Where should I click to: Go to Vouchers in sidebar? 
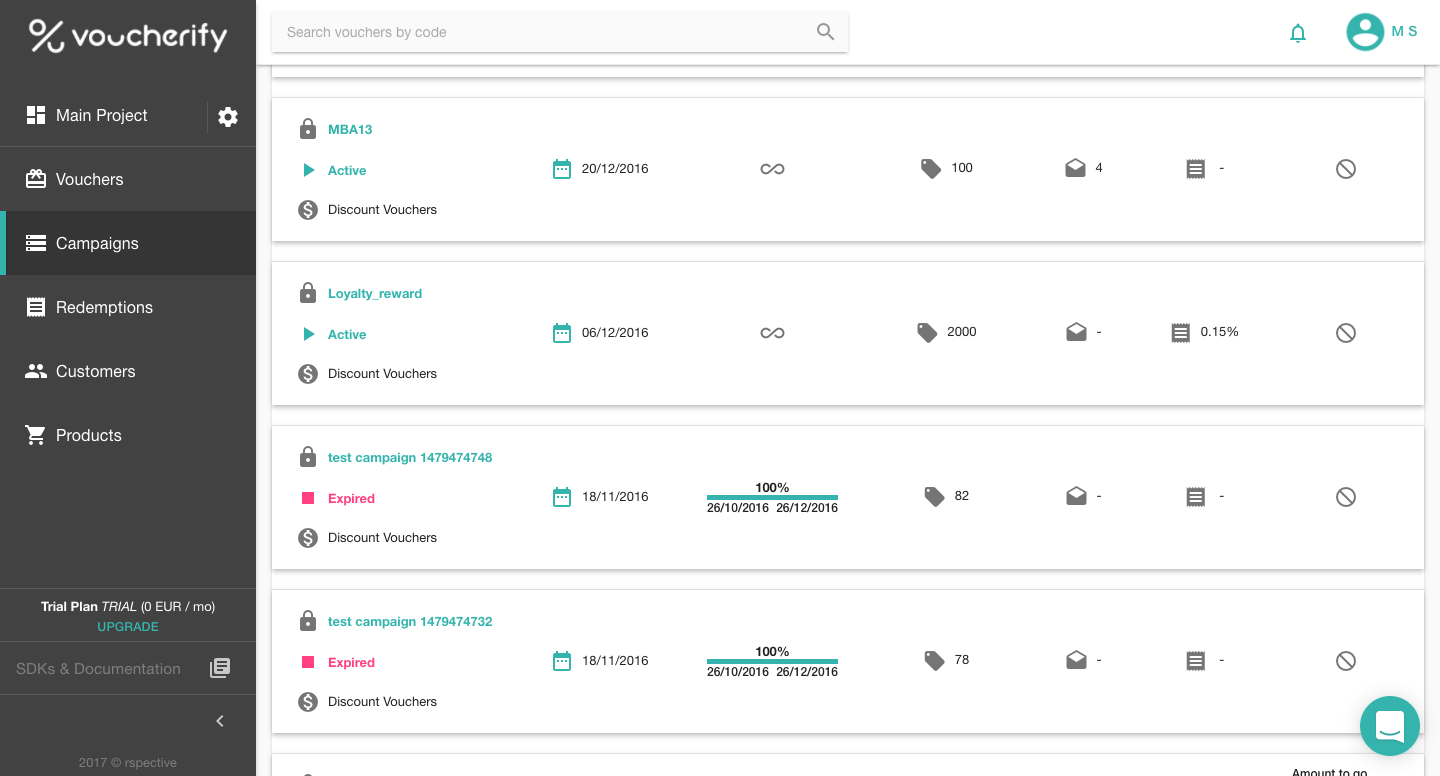coord(89,179)
